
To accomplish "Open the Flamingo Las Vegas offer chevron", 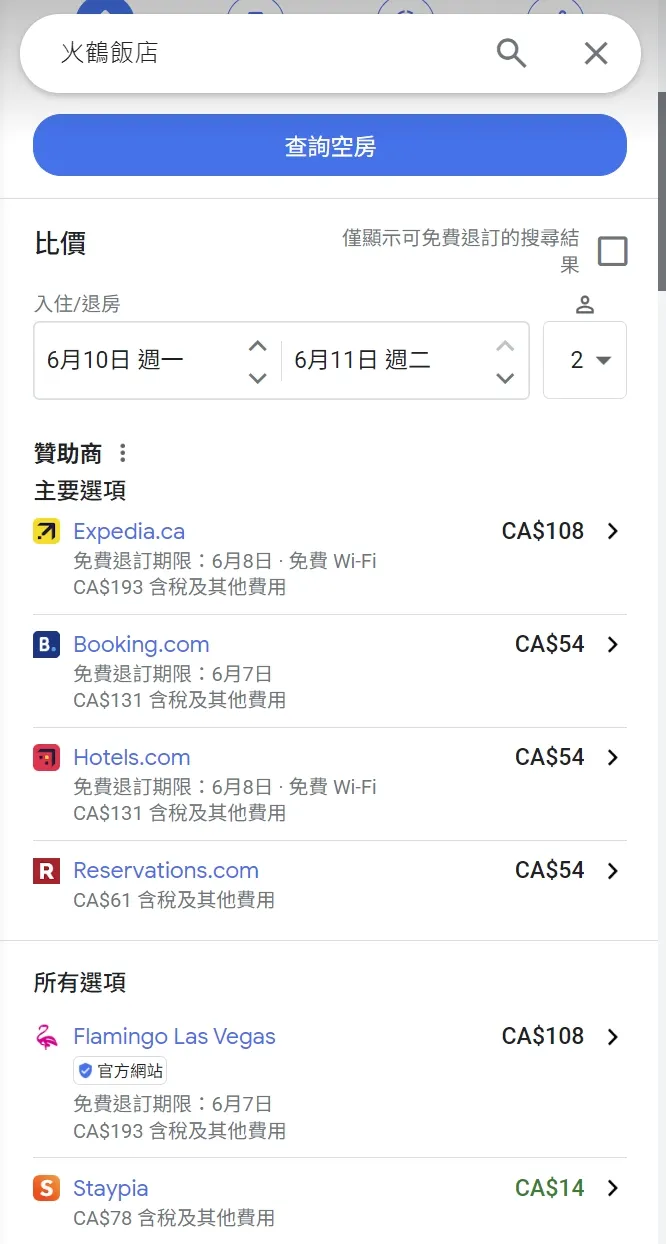I will pos(612,1037).
